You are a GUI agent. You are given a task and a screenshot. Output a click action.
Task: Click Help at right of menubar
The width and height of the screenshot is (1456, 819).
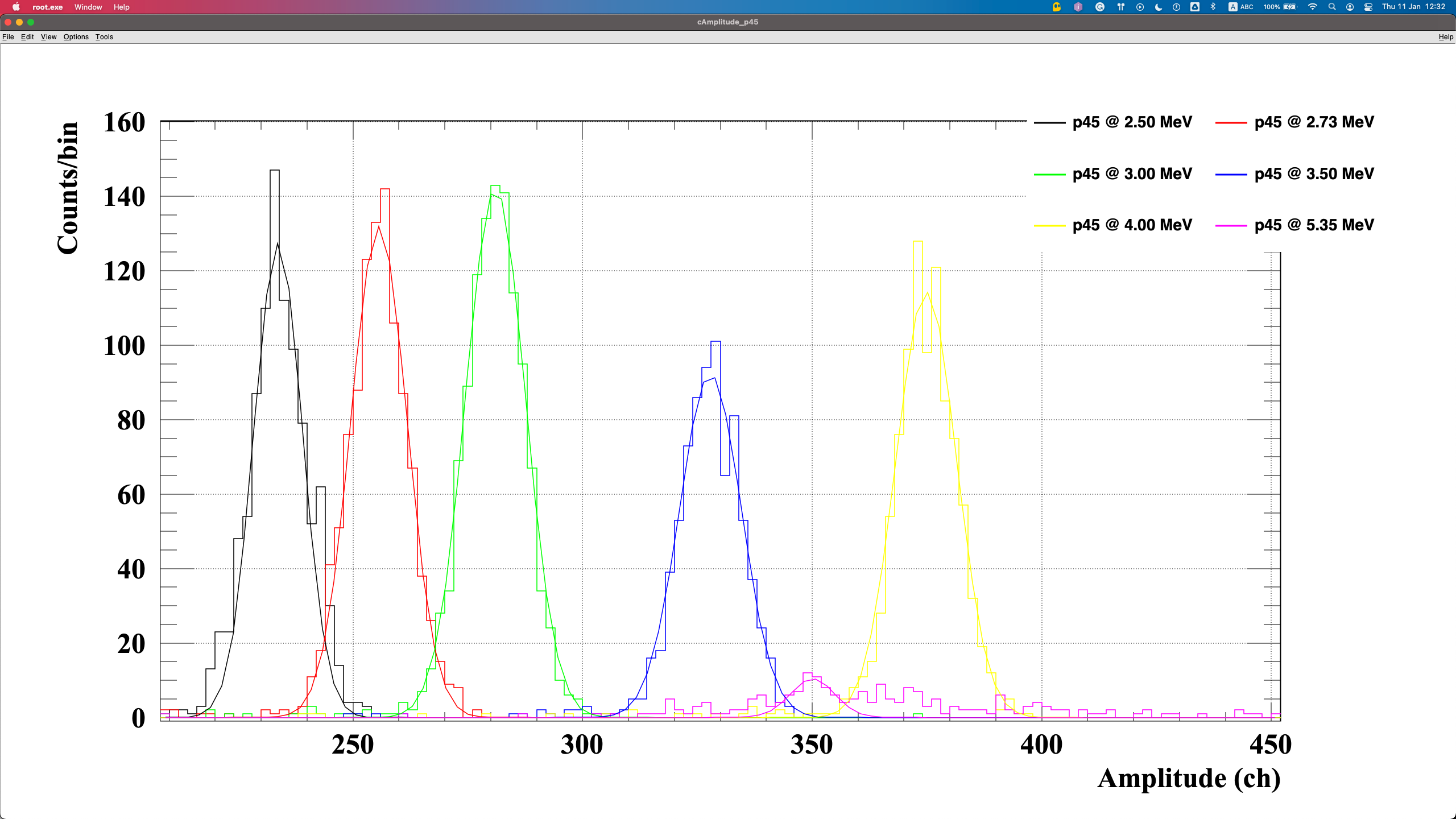click(1445, 37)
